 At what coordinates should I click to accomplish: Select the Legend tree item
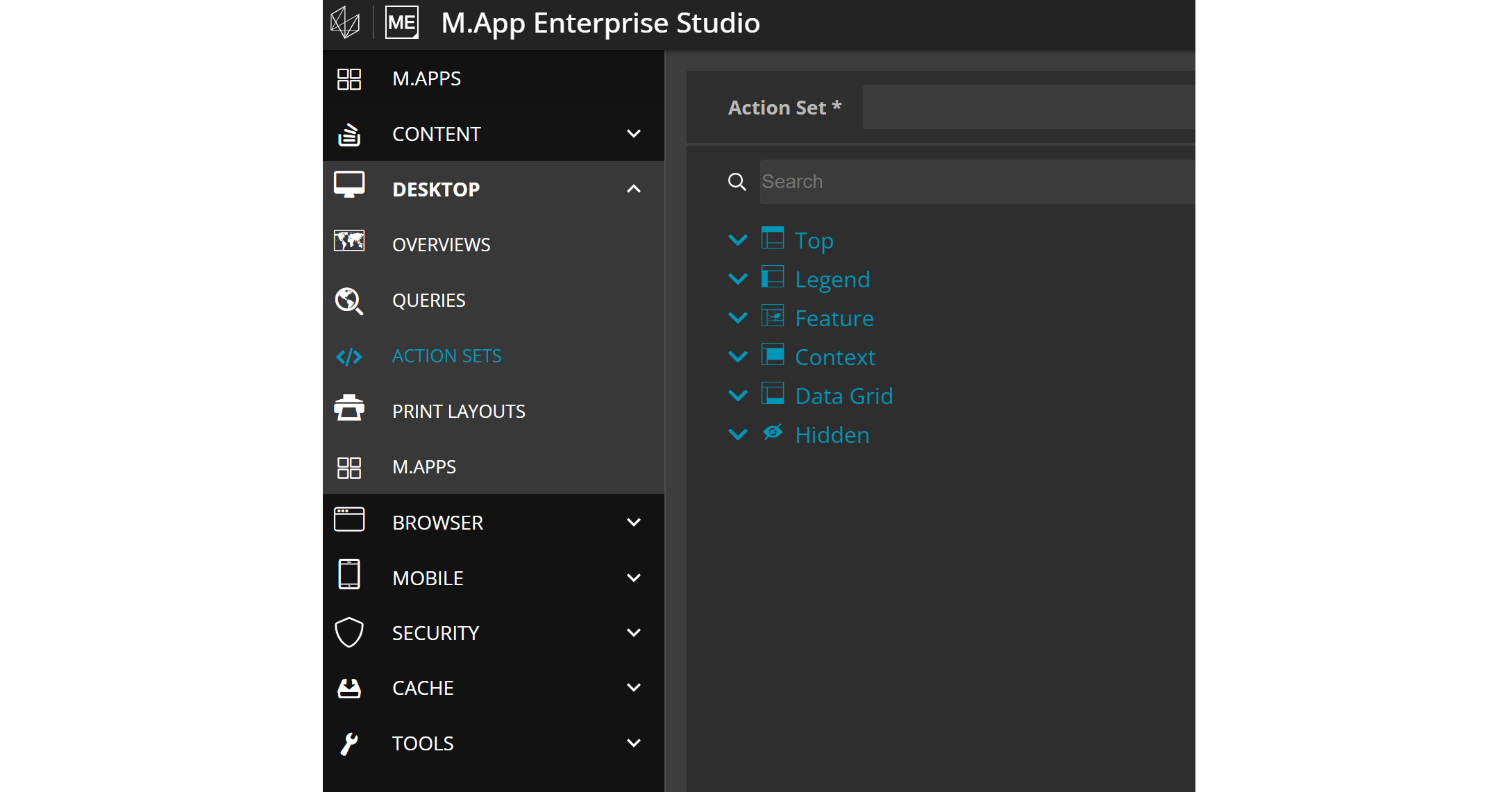click(x=832, y=279)
